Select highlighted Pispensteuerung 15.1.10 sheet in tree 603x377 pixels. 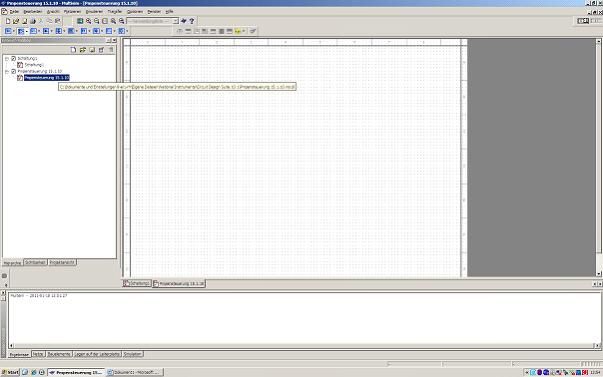click(47, 78)
